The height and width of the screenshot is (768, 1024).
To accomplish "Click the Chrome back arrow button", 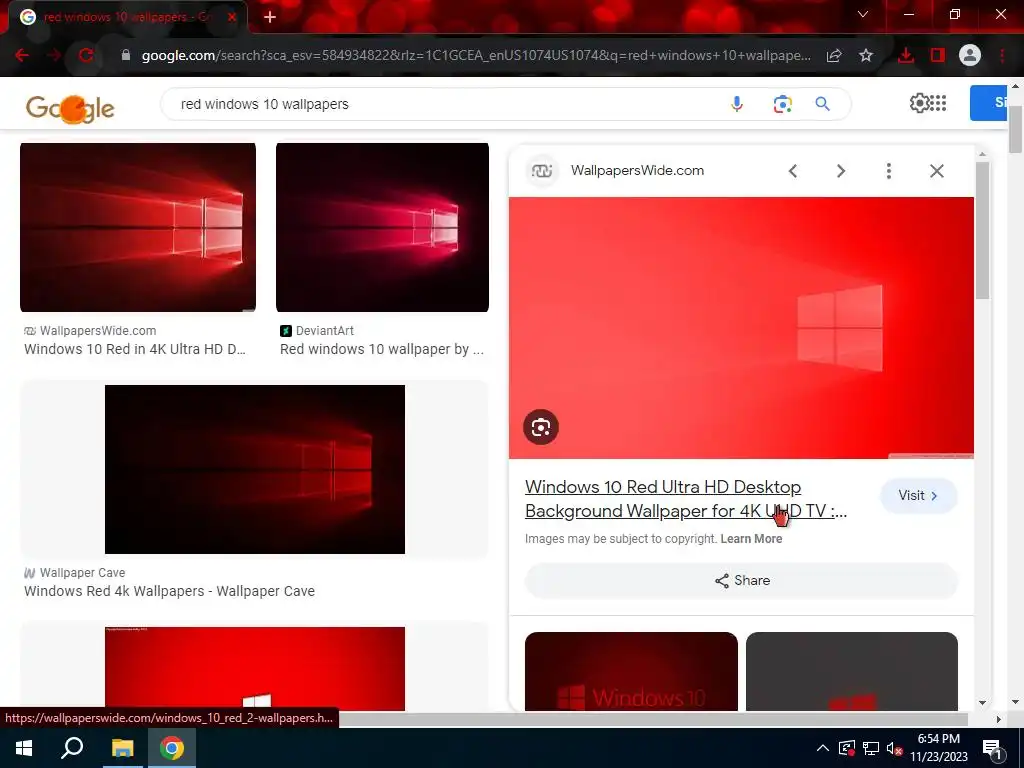I will [22, 56].
